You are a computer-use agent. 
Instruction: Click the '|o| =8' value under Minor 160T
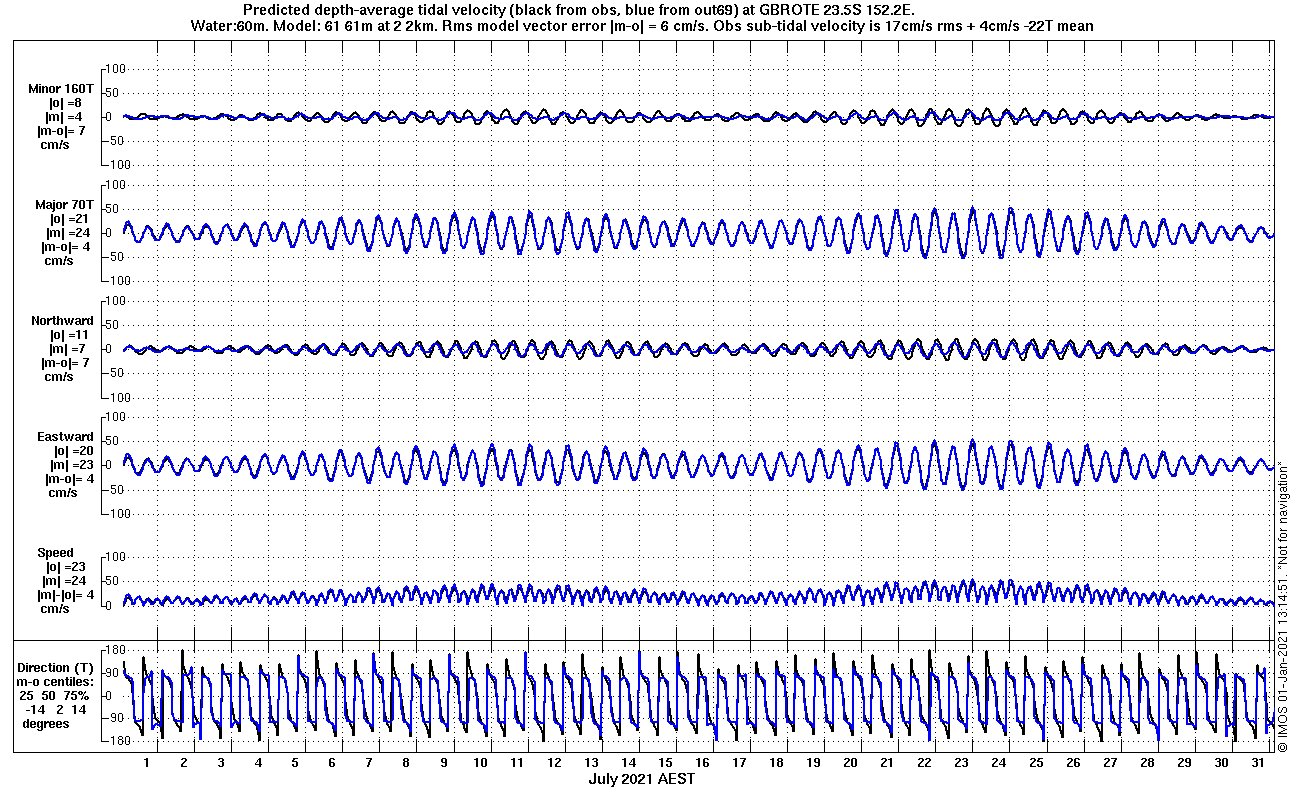[x=66, y=103]
